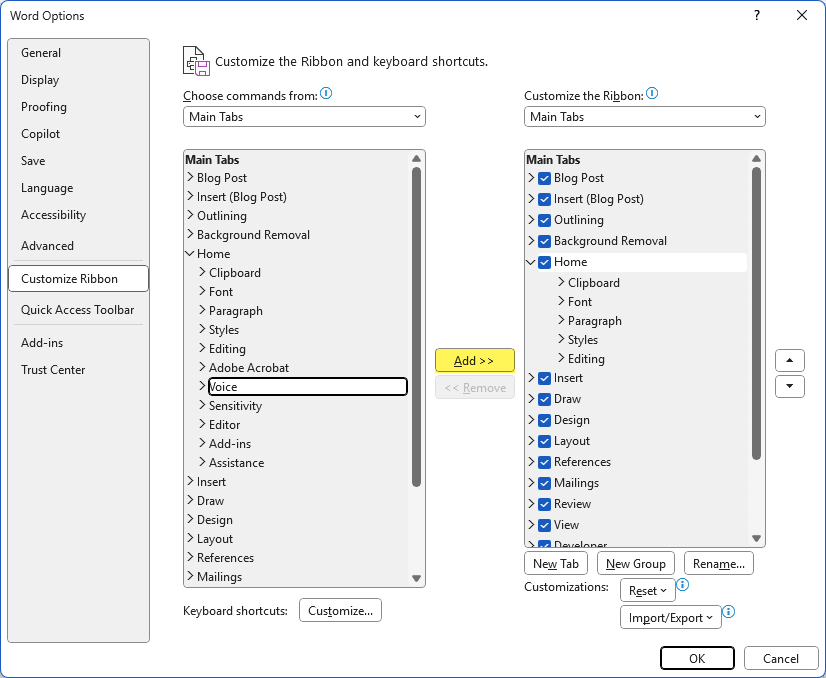Screen dimensions: 826x678
Task: Open the Display options category
Action: 78,80
